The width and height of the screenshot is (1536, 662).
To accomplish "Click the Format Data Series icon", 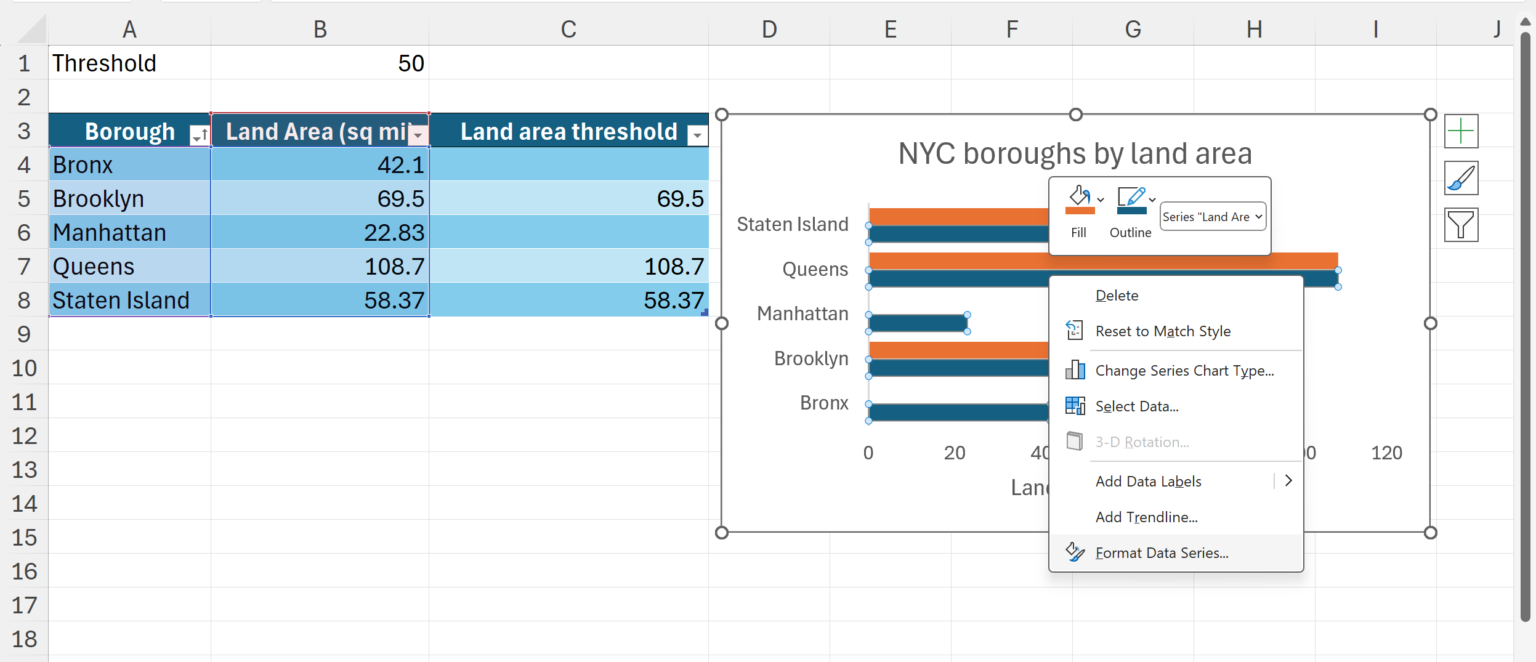I will (1075, 552).
